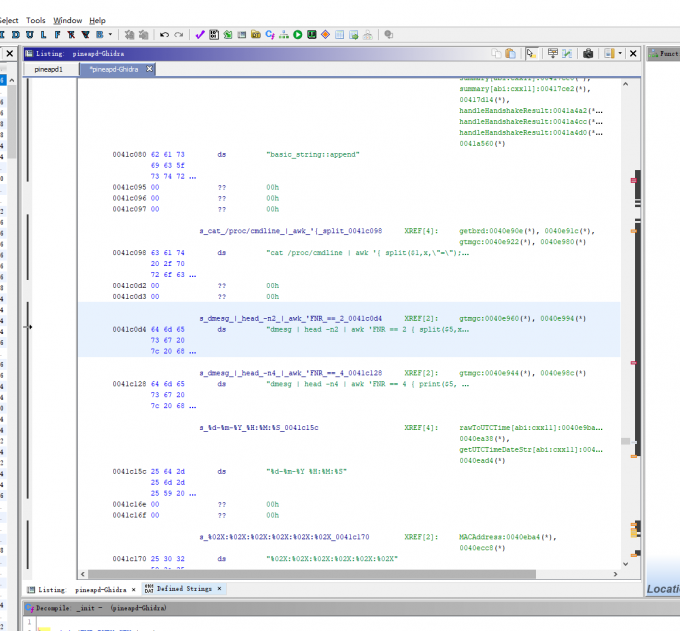The image size is (680, 631).
Task: Open the Help menu
Action: click(98, 20)
